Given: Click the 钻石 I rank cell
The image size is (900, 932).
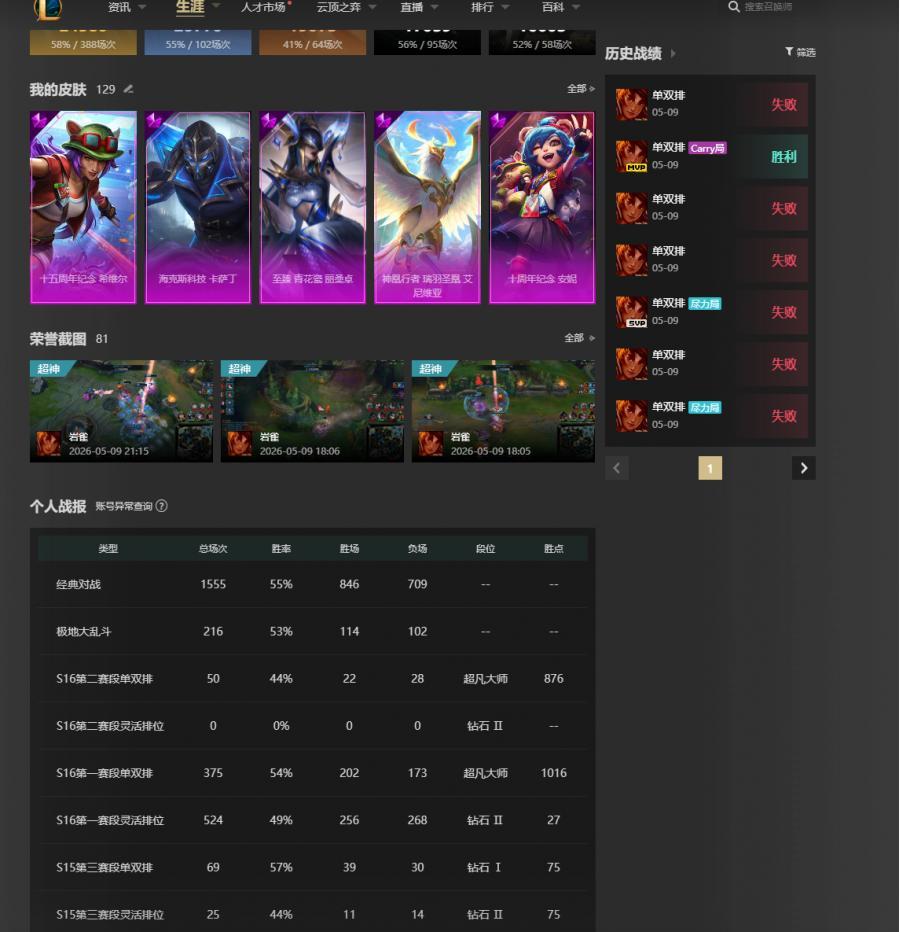Looking at the screenshot, I should point(484,867).
